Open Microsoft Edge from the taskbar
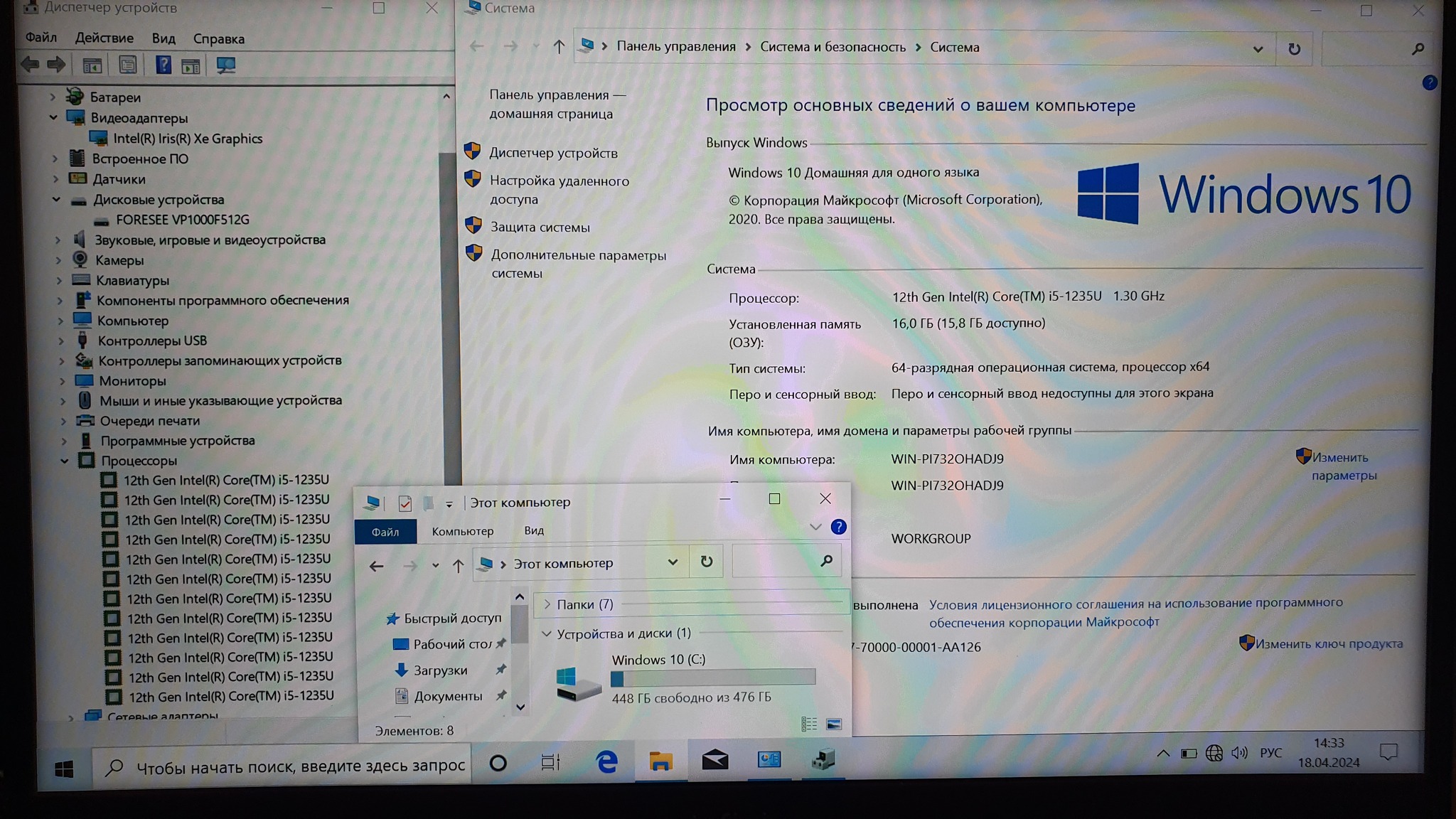The height and width of the screenshot is (819, 1456). 606,762
